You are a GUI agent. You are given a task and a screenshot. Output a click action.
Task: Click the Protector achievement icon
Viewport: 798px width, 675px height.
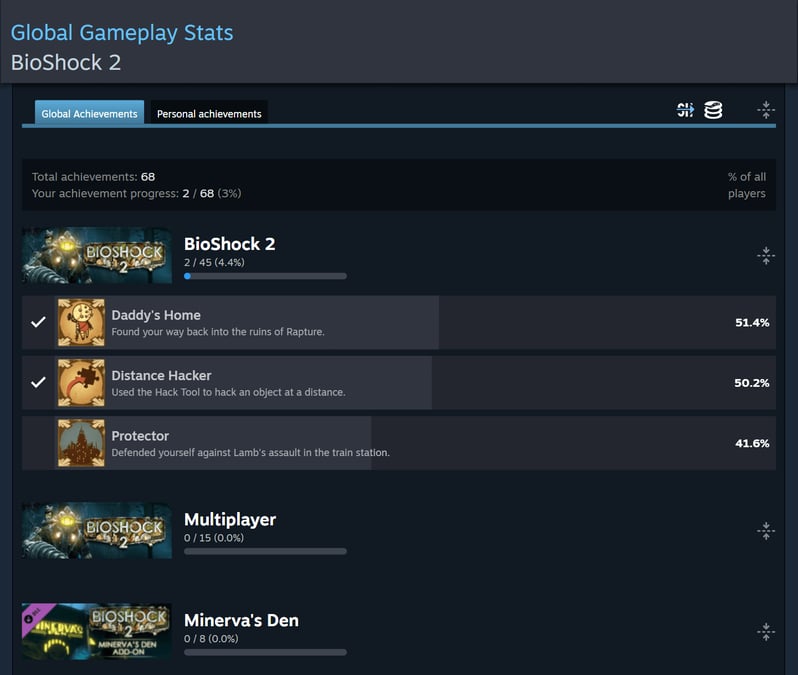tap(81, 443)
